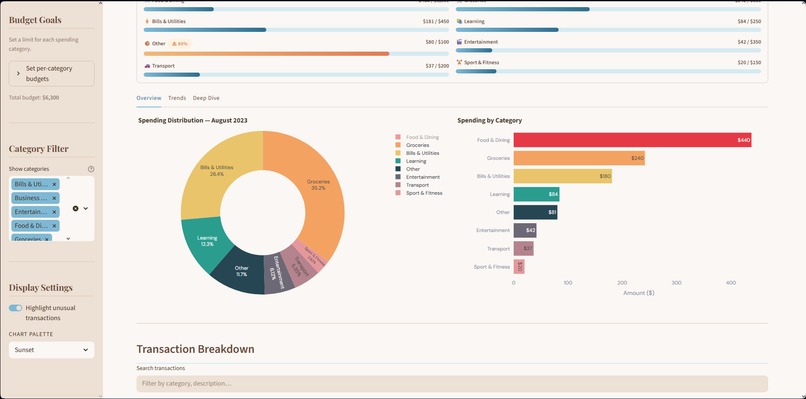Click the Food & Dining $440 bar
Screen dimensions: 806x399
tap(632, 140)
